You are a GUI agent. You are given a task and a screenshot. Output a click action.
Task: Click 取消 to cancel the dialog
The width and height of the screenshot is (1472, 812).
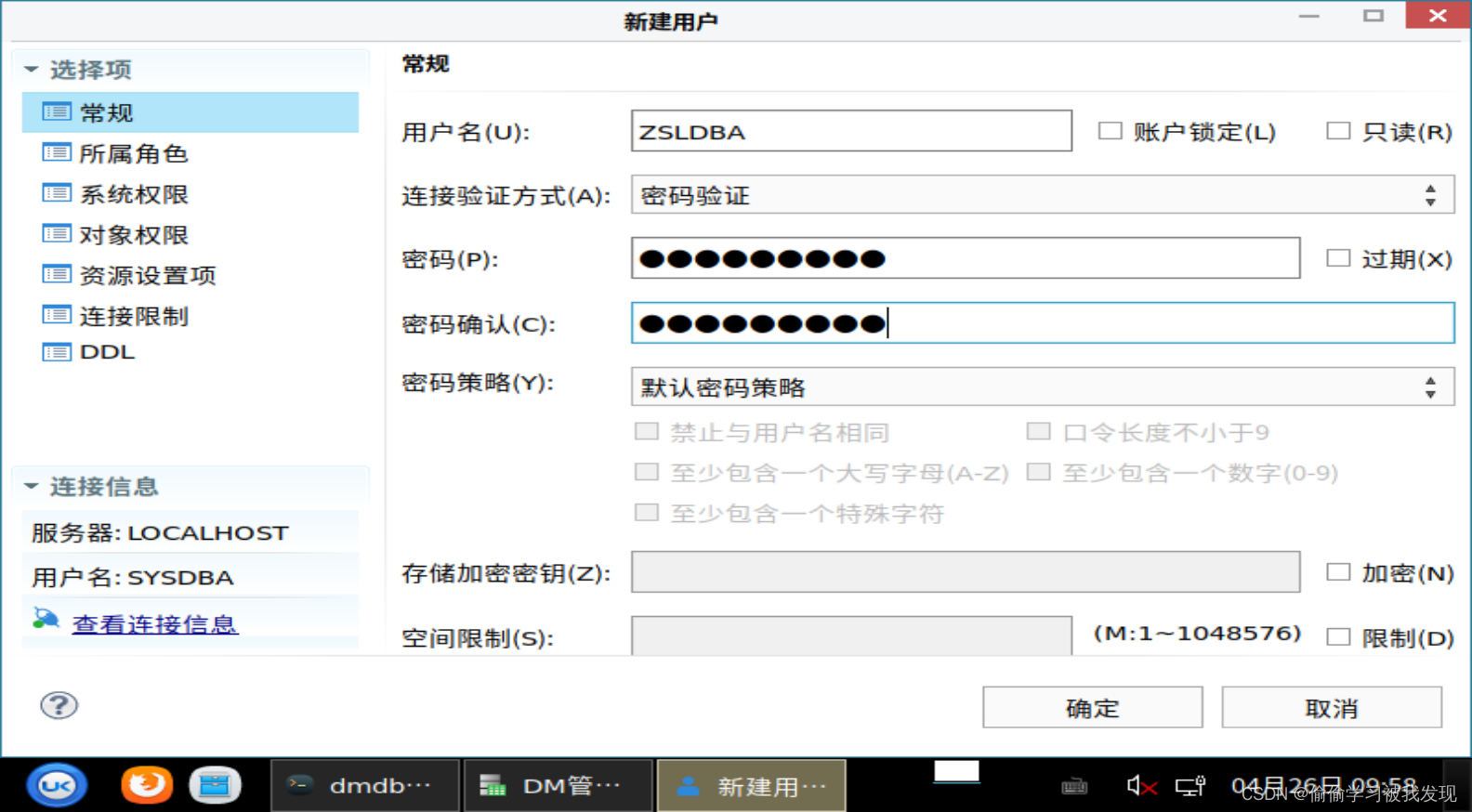coord(1332,708)
